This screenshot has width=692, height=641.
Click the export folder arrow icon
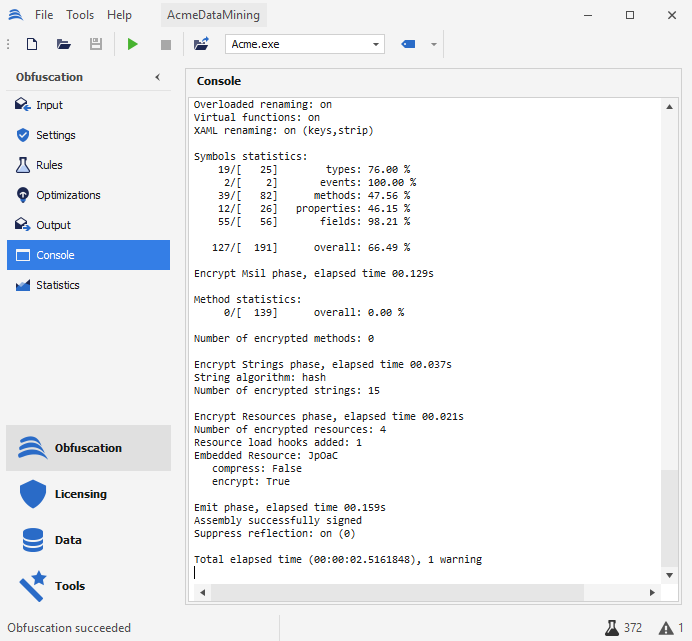point(201,44)
